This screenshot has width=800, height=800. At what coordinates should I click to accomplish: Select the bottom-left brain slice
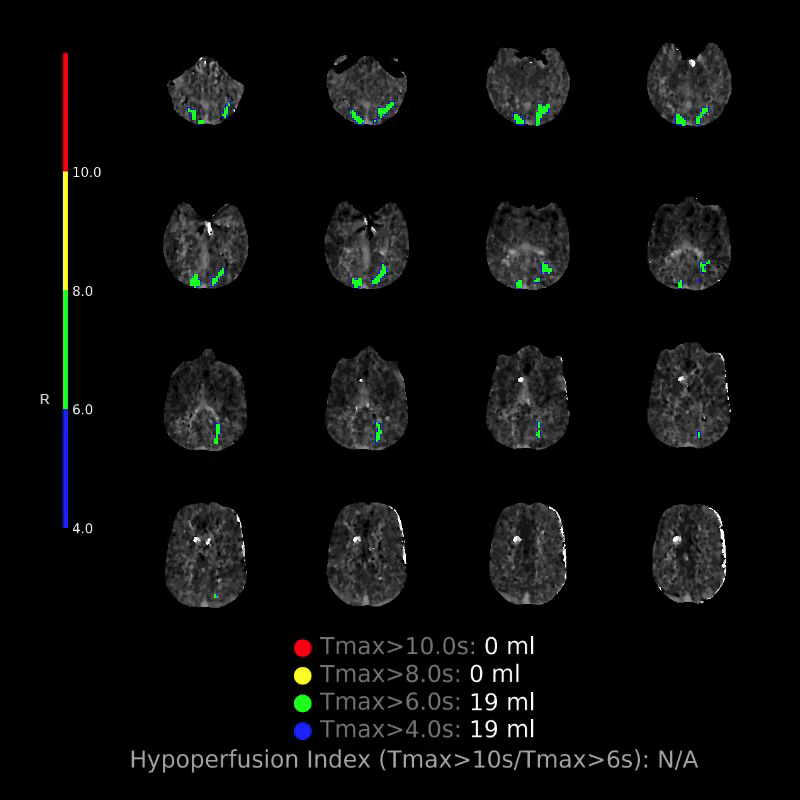(205, 555)
